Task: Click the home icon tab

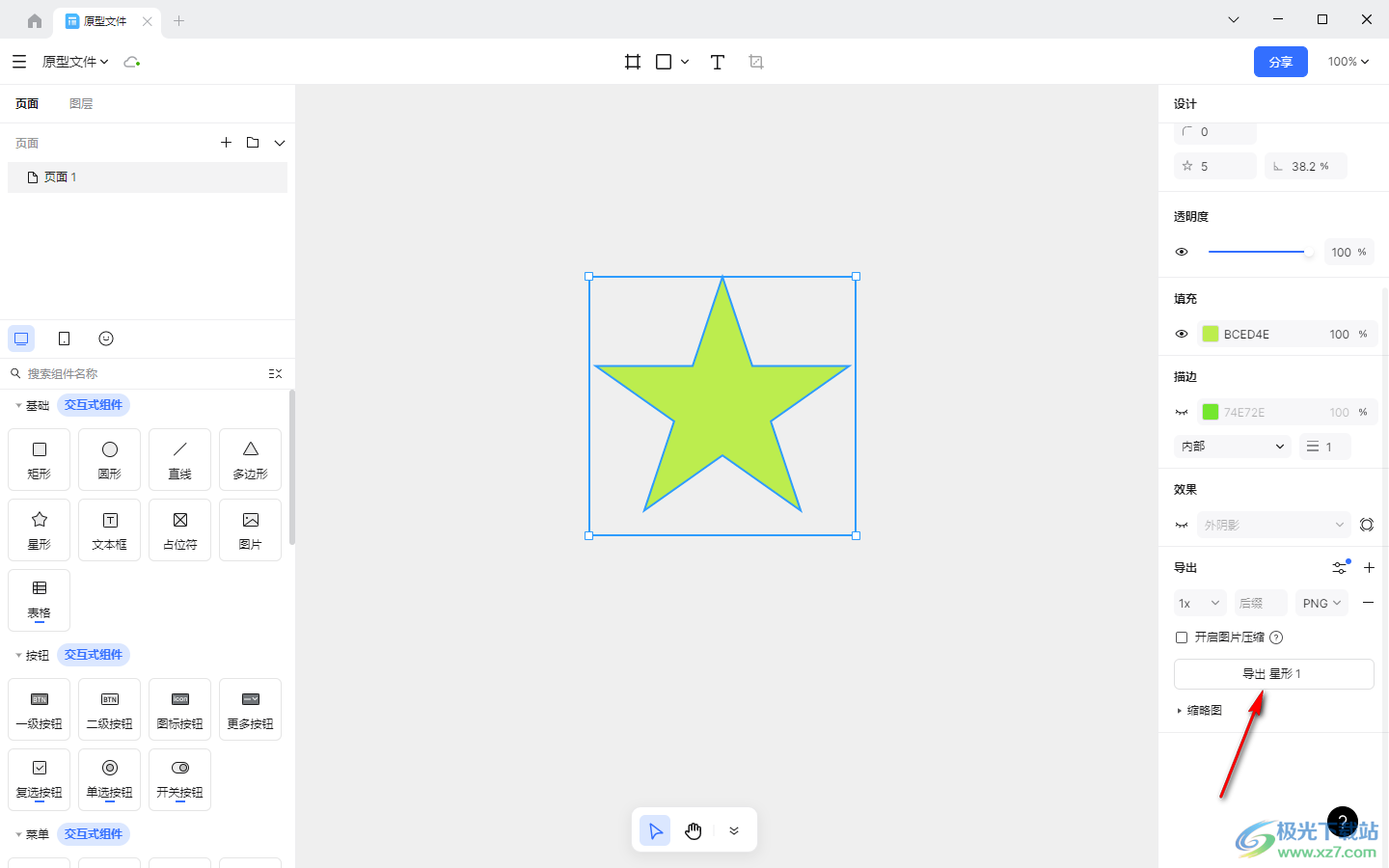Action: 35,20
